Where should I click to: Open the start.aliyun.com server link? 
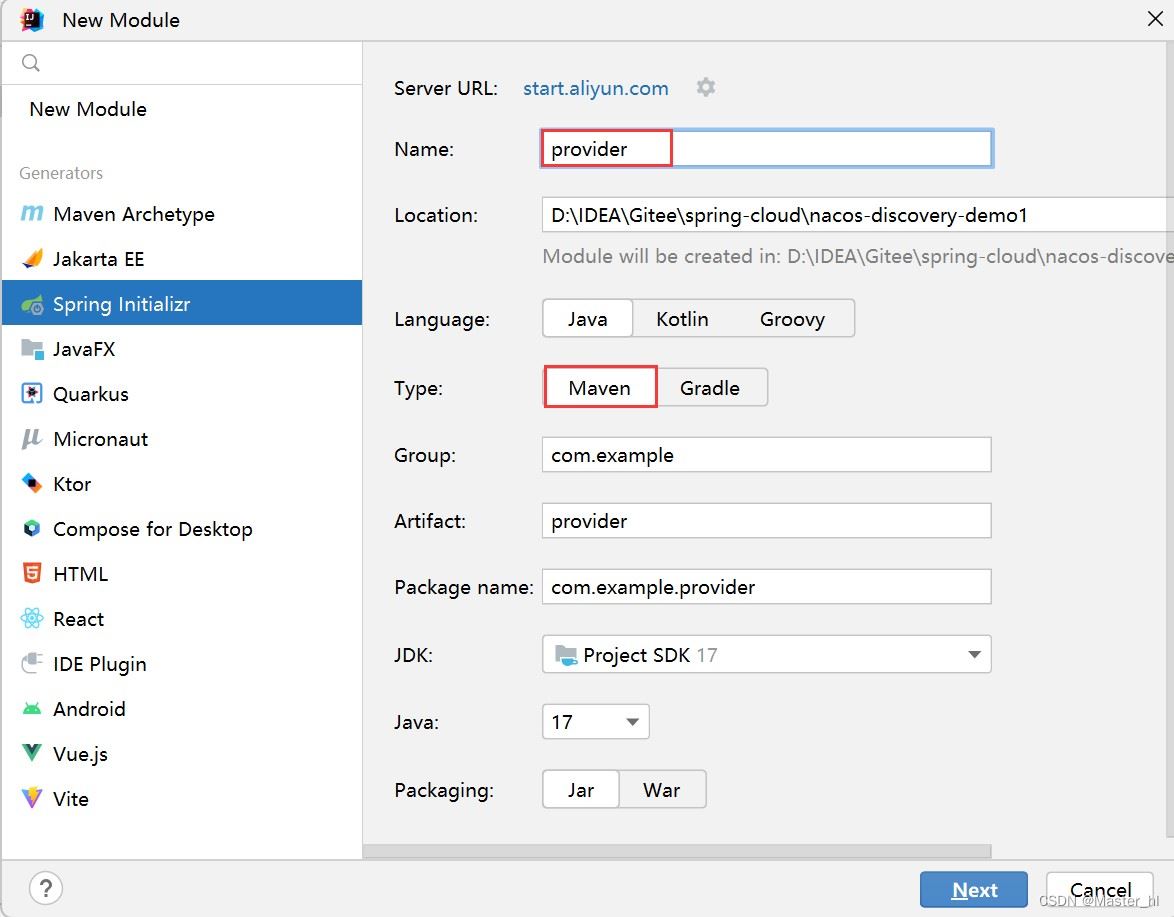pos(596,88)
